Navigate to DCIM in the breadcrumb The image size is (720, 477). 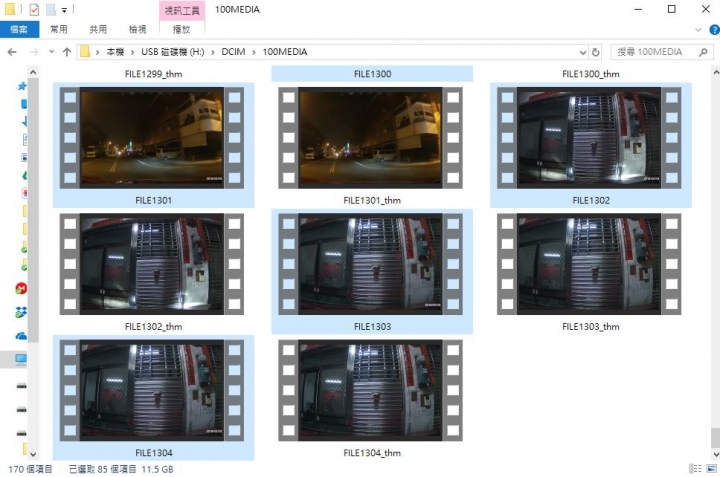(233, 52)
